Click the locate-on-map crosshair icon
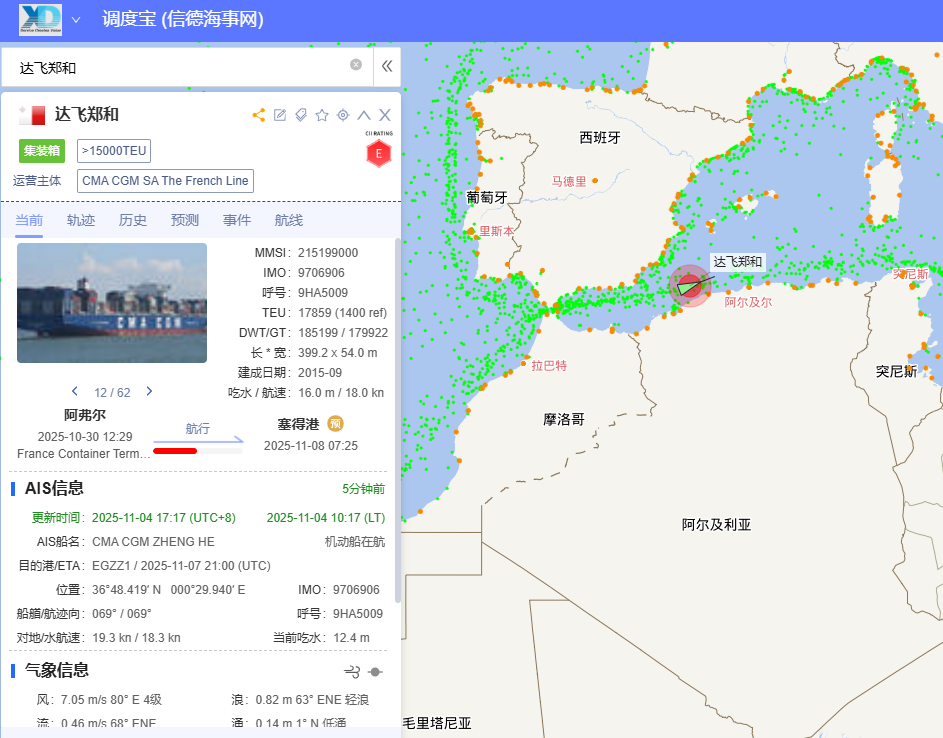The width and height of the screenshot is (943, 738). point(343,115)
